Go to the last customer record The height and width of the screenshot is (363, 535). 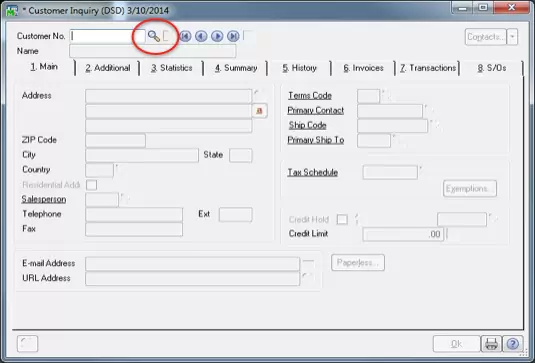point(233,36)
